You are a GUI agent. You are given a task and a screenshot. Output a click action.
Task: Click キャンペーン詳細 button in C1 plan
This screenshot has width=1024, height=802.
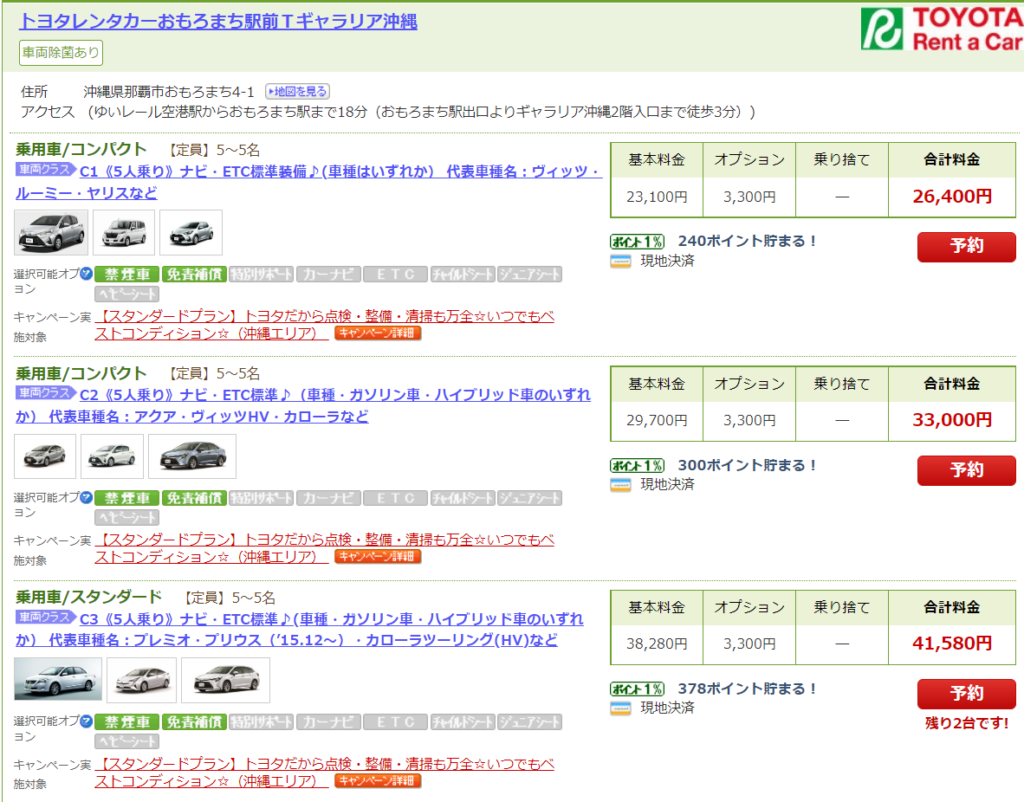tap(377, 333)
